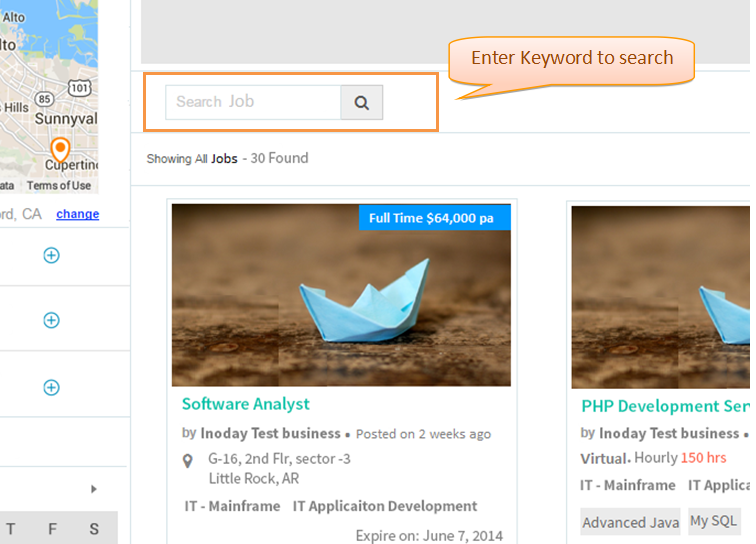Select the My SQL skill tag
756x544 pixels.
(x=713, y=521)
